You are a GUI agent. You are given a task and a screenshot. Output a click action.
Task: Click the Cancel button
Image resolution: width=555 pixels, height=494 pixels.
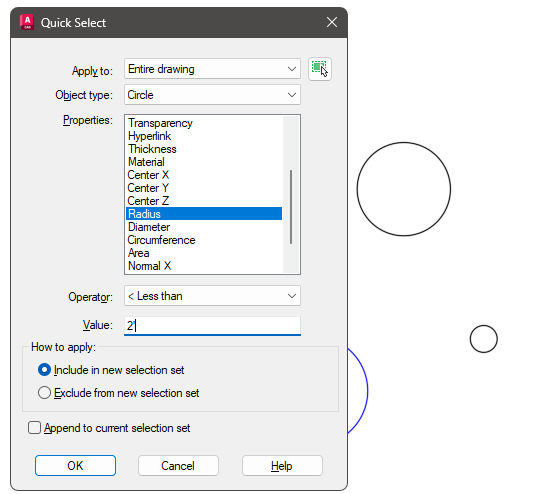click(178, 466)
